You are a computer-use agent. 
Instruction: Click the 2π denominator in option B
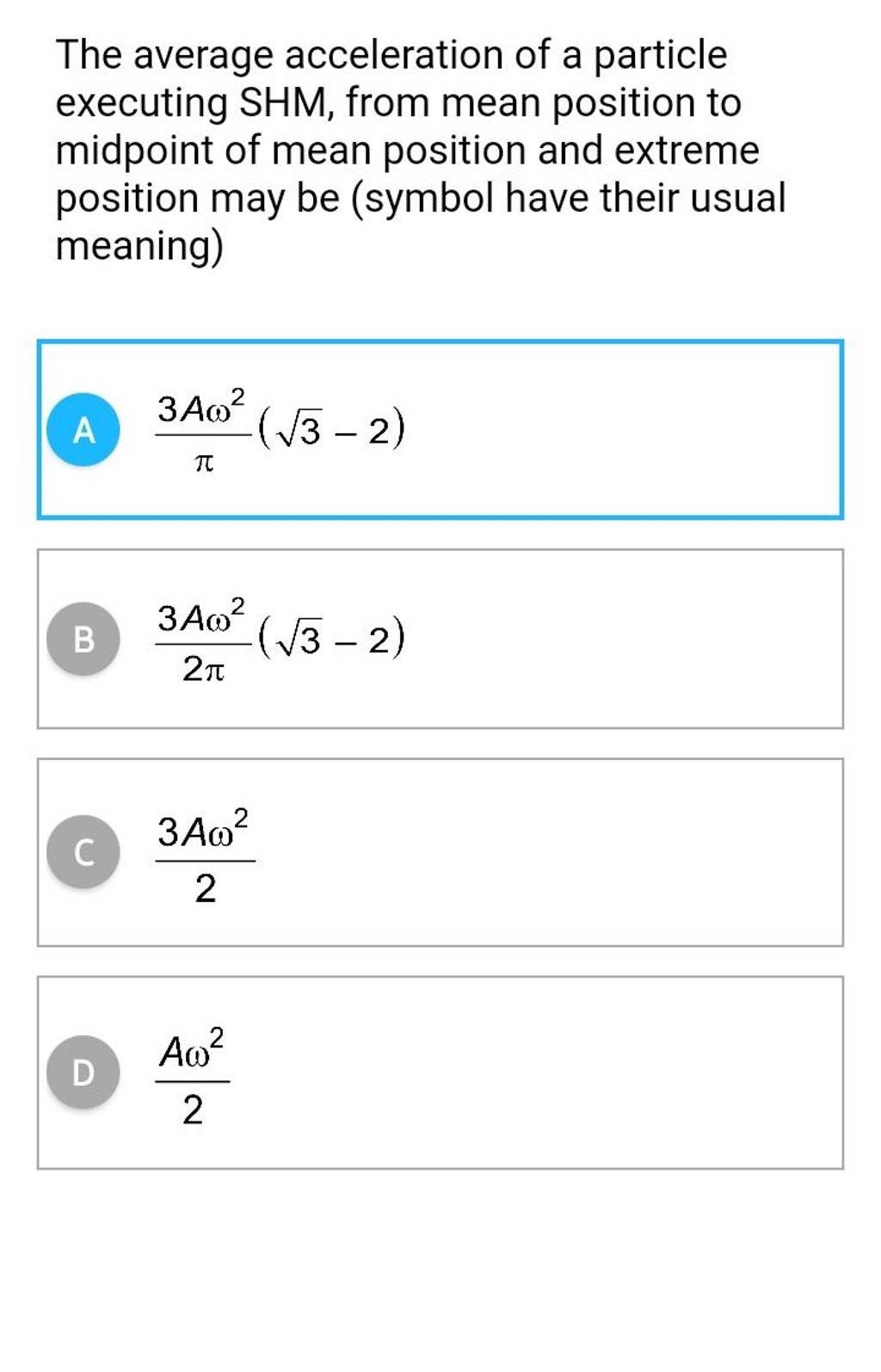tap(204, 670)
